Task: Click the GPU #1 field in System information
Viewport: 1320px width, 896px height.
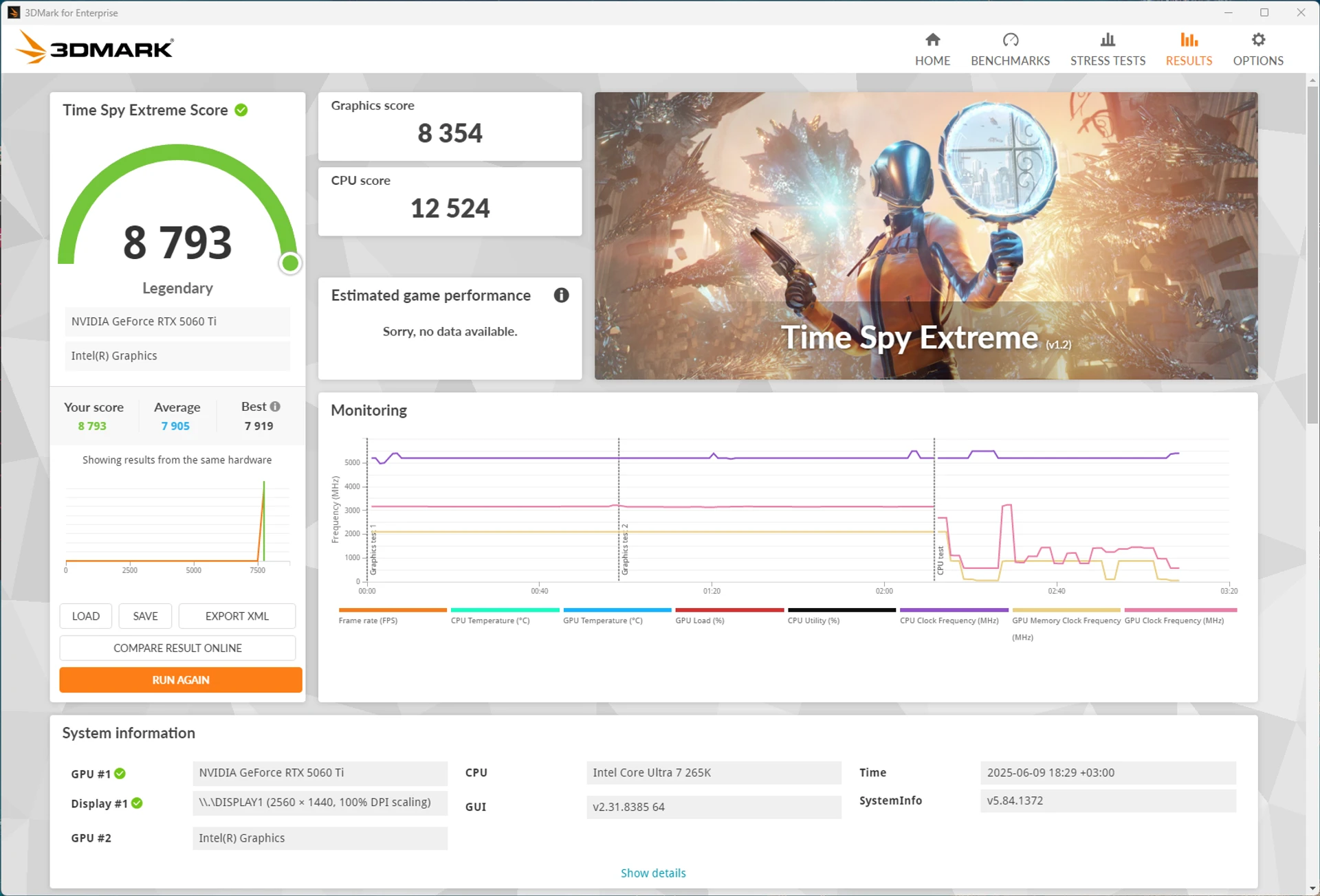Action: pos(320,773)
